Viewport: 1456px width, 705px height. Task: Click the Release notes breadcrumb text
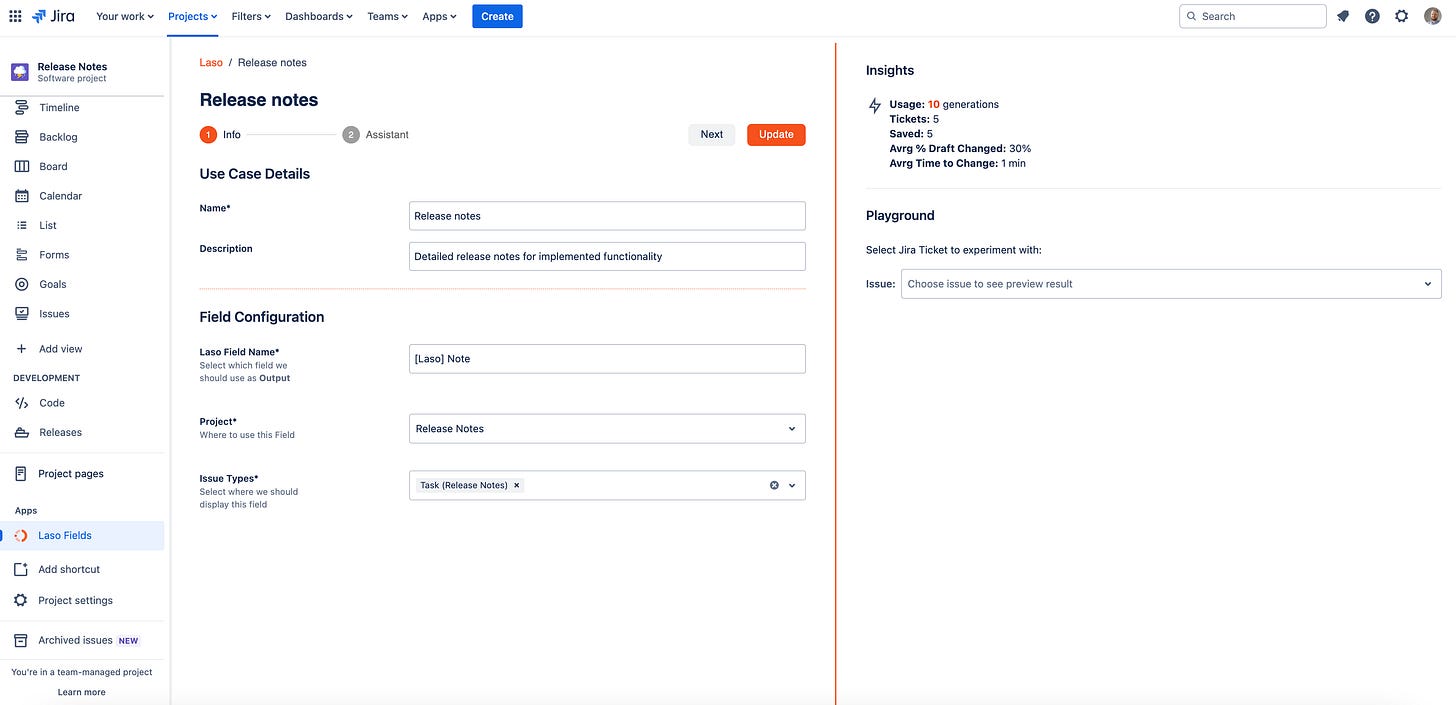(x=272, y=62)
